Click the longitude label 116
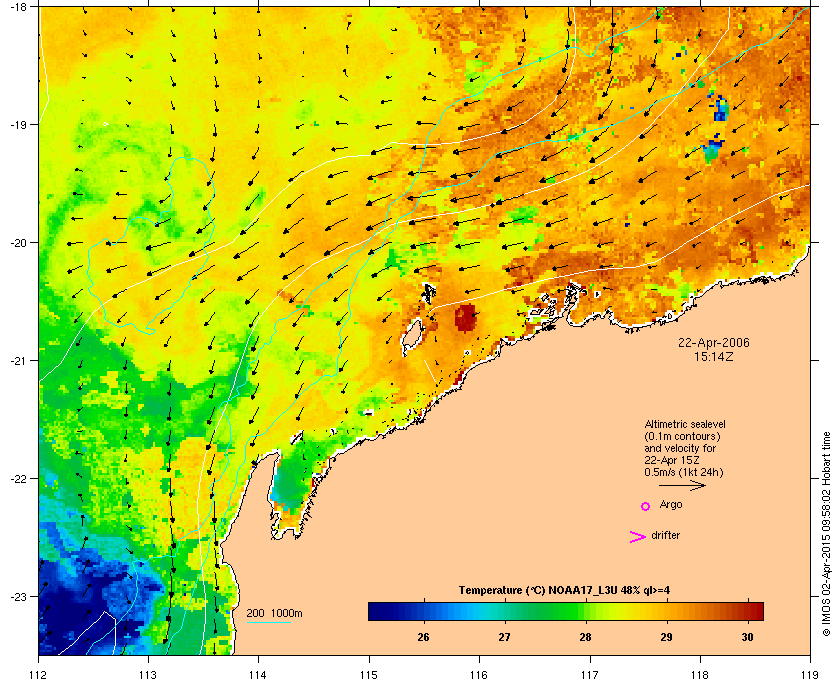 click(479, 675)
